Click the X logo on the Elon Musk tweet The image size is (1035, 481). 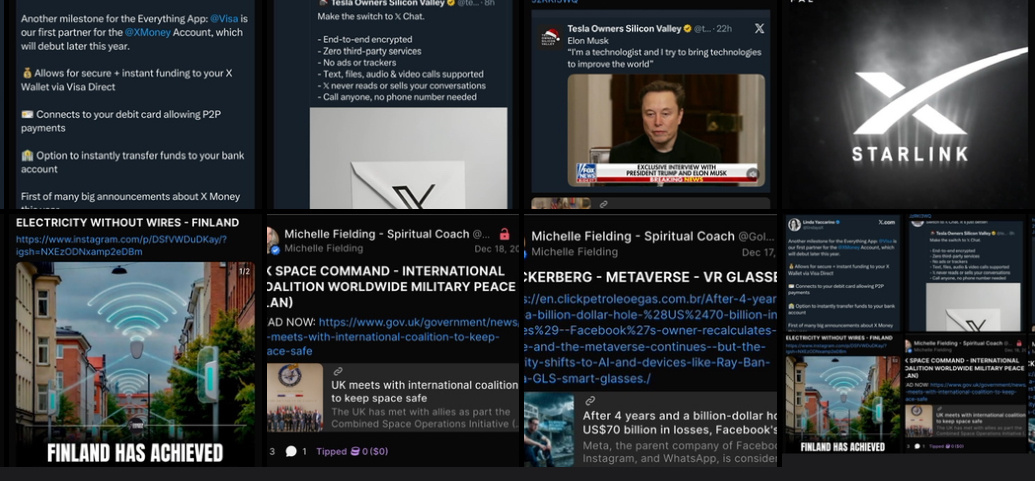[759, 28]
